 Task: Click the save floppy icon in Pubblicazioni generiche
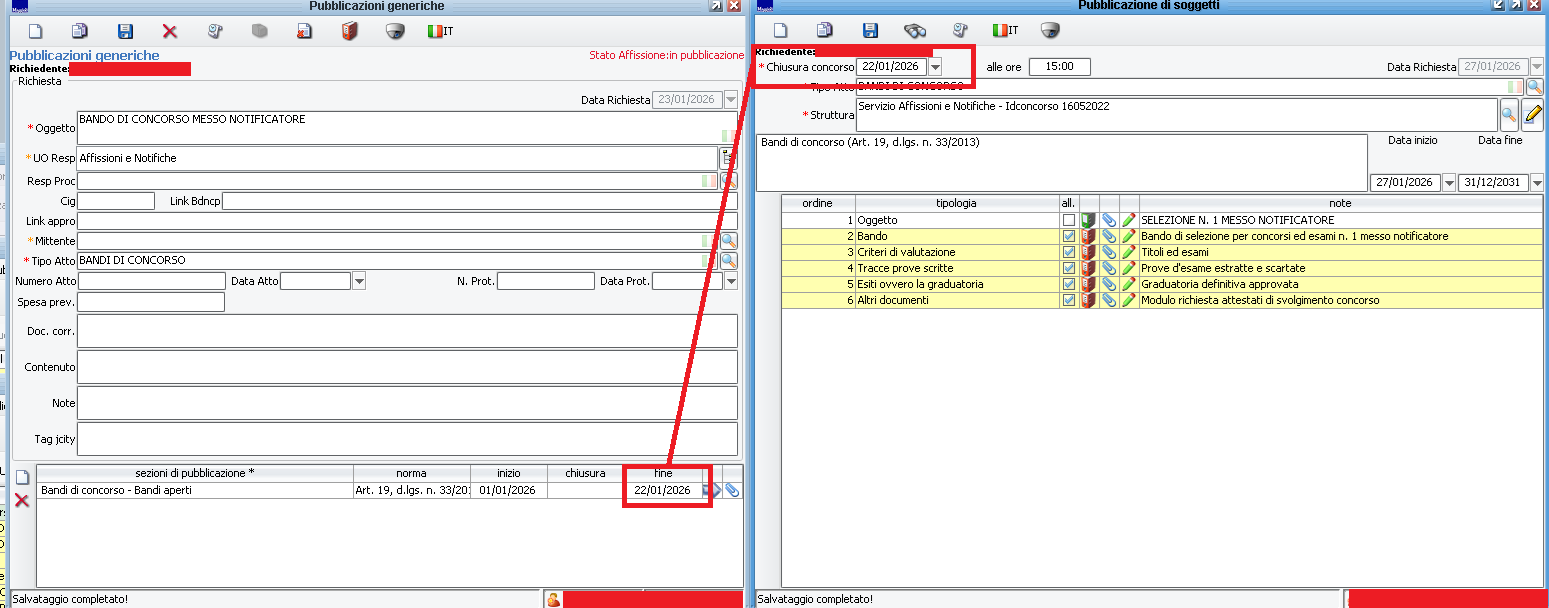point(125,31)
